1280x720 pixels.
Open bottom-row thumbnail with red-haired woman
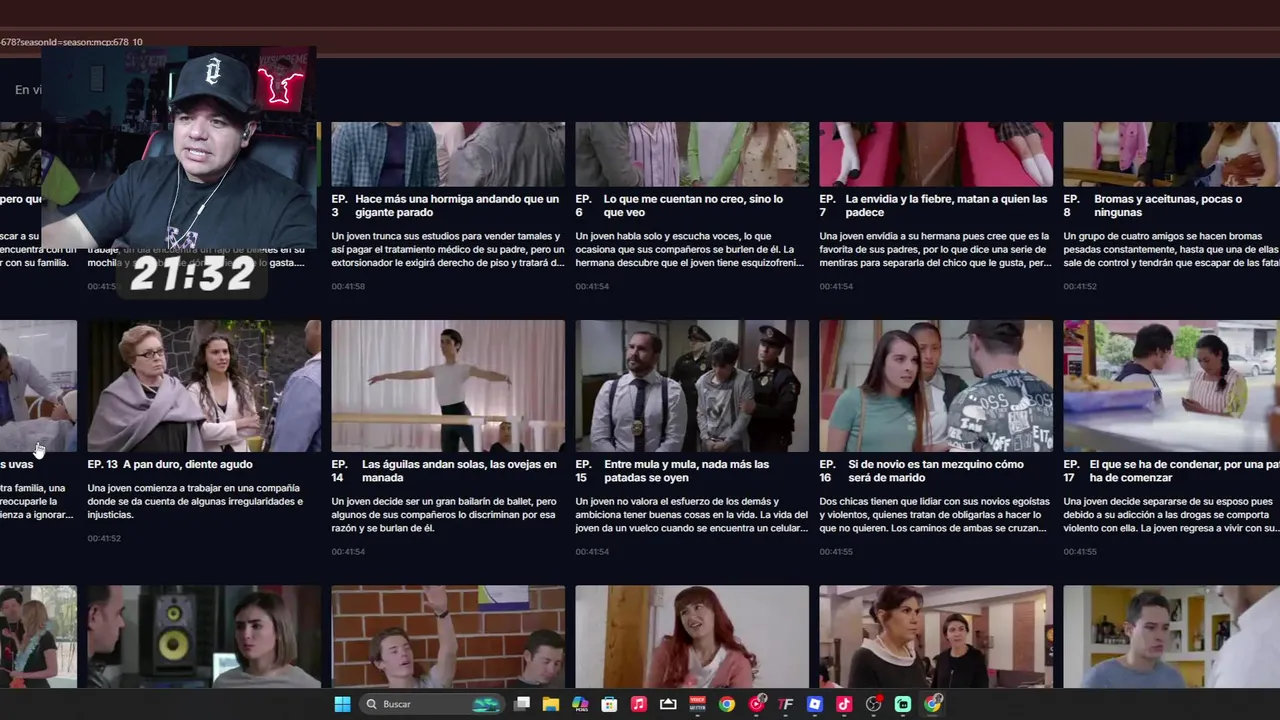[692, 636]
